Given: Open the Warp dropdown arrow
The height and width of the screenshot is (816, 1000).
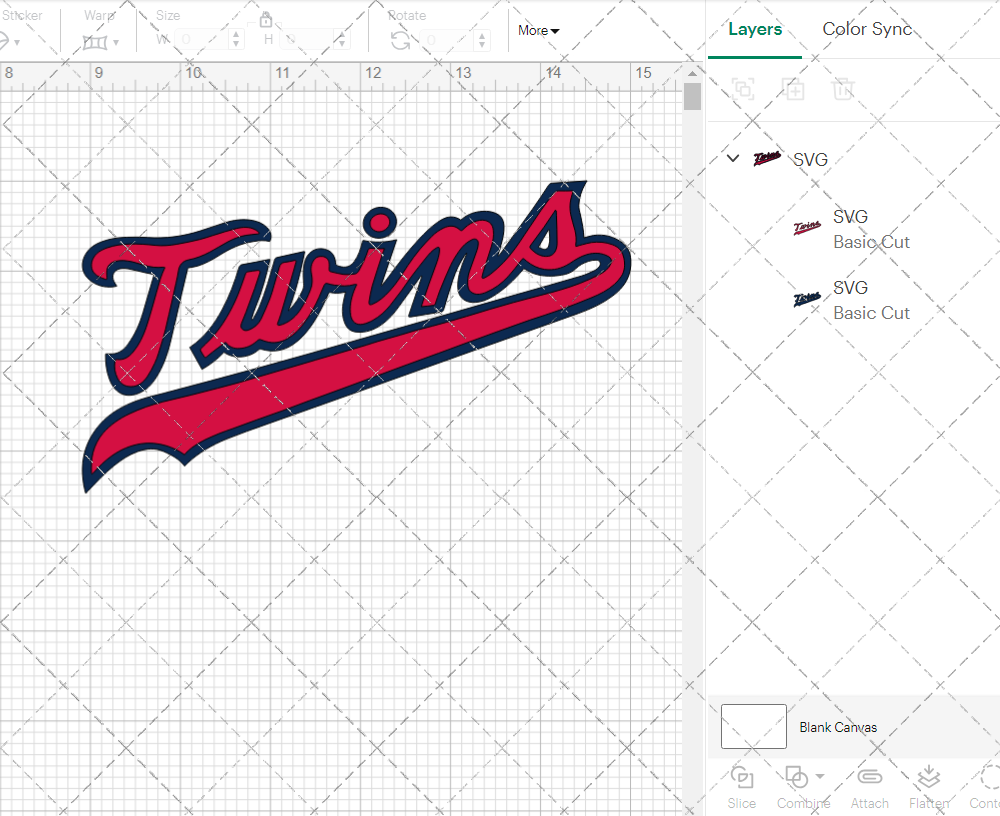Looking at the screenshot, I should [x=115, y=43].
